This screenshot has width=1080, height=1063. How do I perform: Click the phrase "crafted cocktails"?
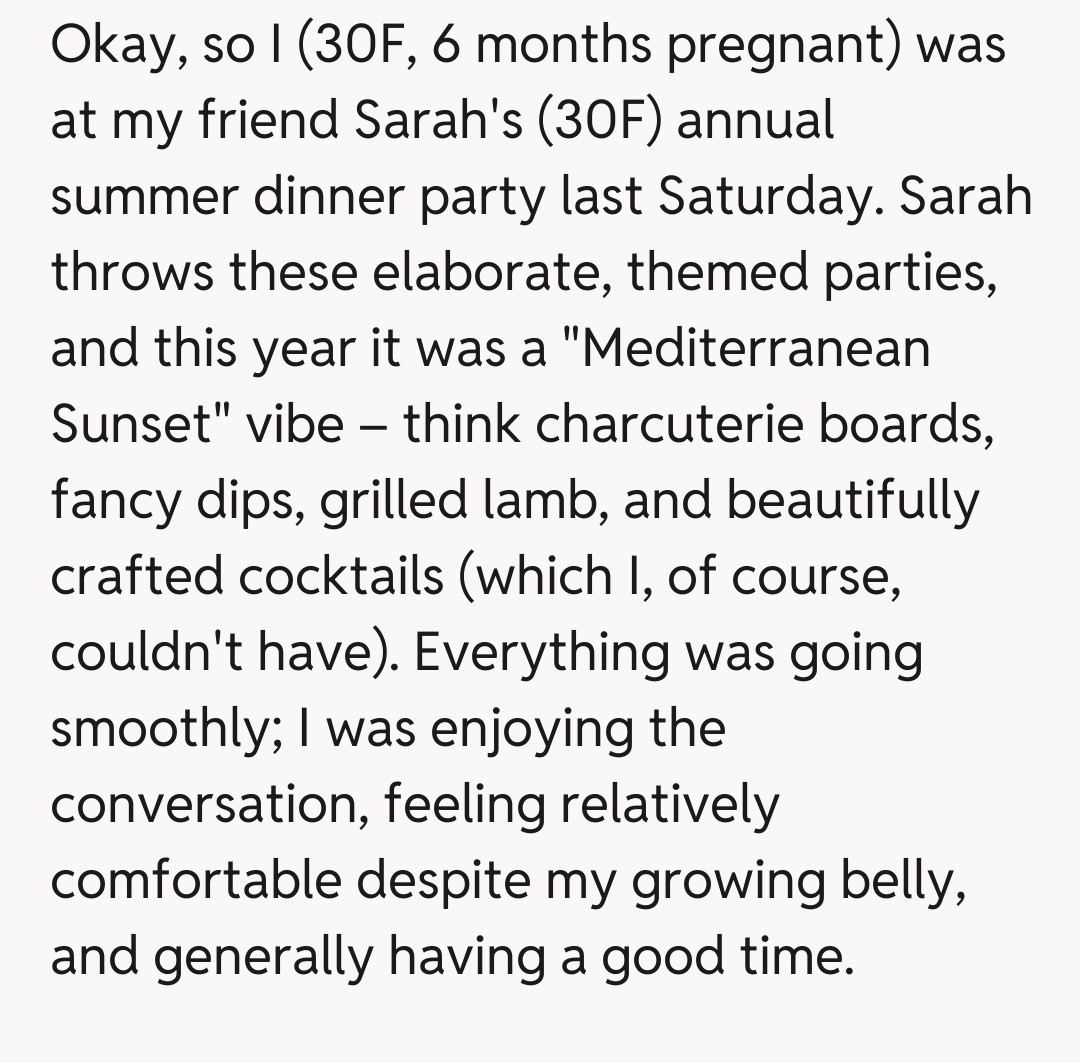pyautogui.click(x=247, y=575)
